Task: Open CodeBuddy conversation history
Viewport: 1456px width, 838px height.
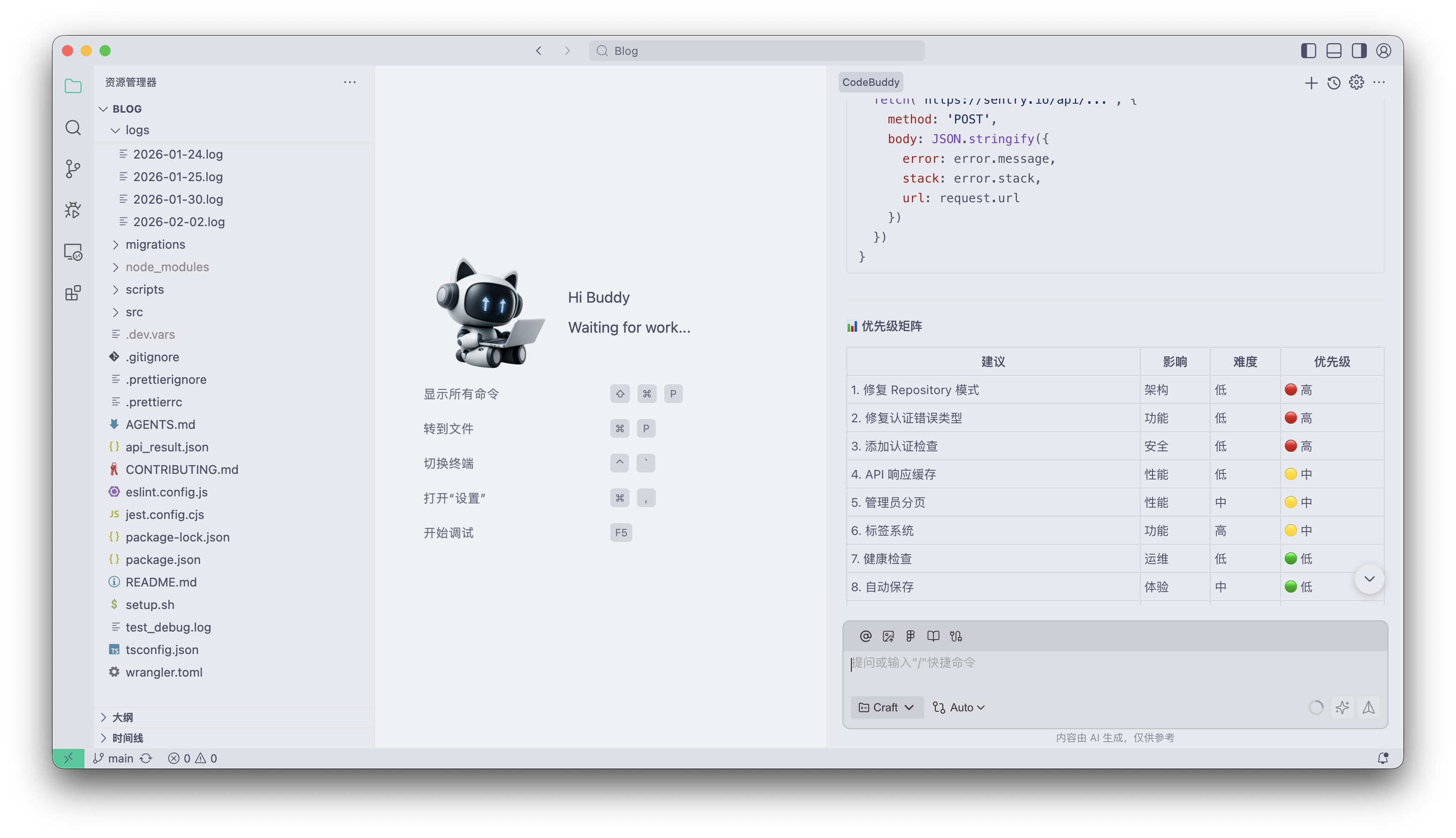Action: 1334,82
